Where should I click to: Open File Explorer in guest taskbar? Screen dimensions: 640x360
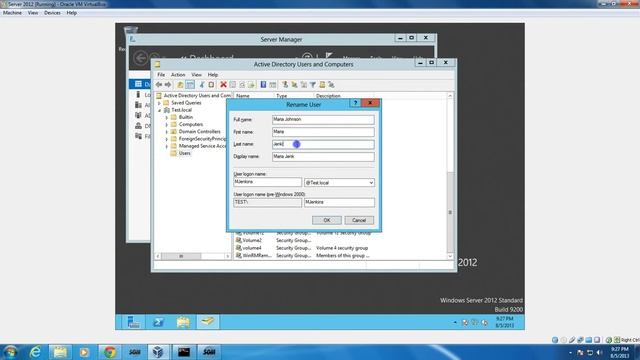183,322
